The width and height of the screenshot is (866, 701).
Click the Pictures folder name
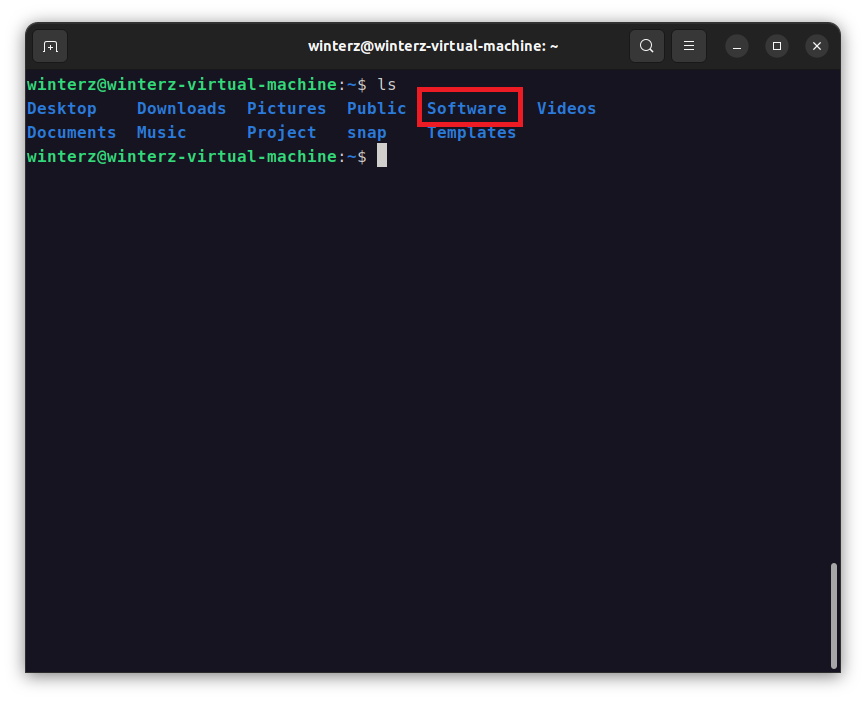coord(286,108)
